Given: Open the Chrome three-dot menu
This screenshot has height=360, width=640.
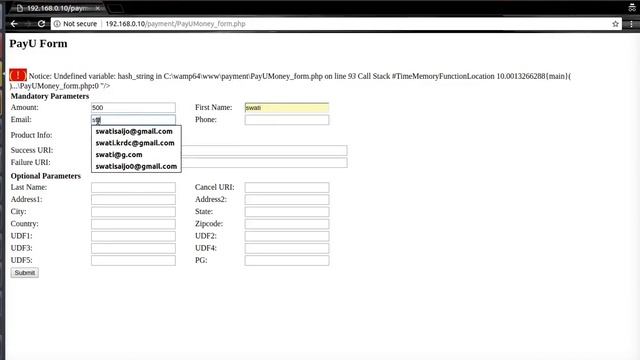Looking at the screenshot, I should click(631, 24).
